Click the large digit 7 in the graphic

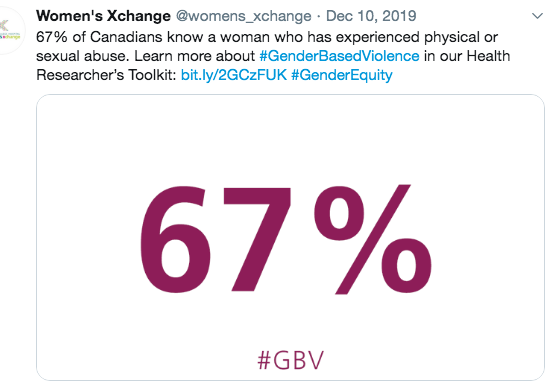(256, 239)
